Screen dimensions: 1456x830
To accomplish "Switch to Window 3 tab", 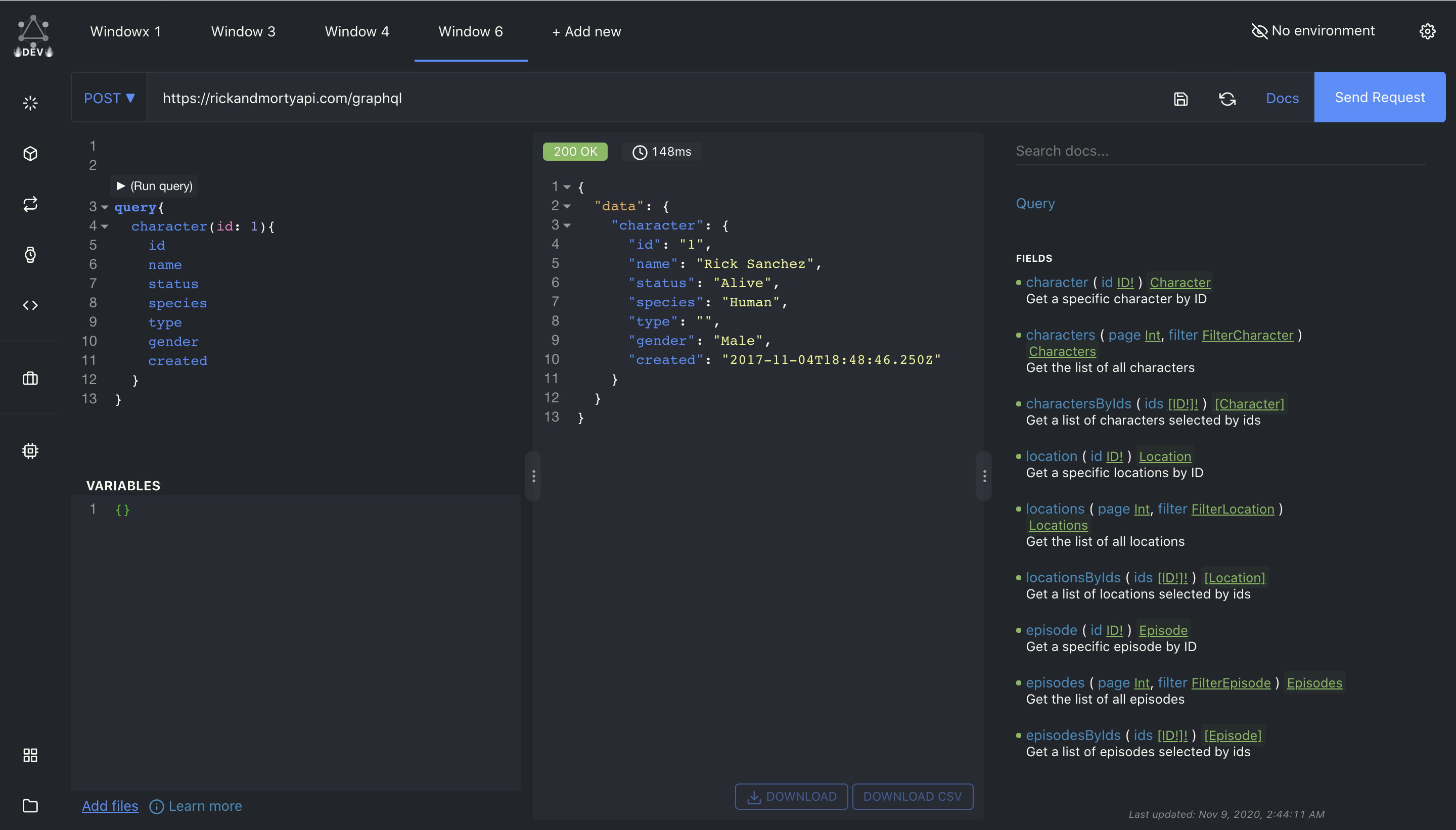I will coord(243,31).
